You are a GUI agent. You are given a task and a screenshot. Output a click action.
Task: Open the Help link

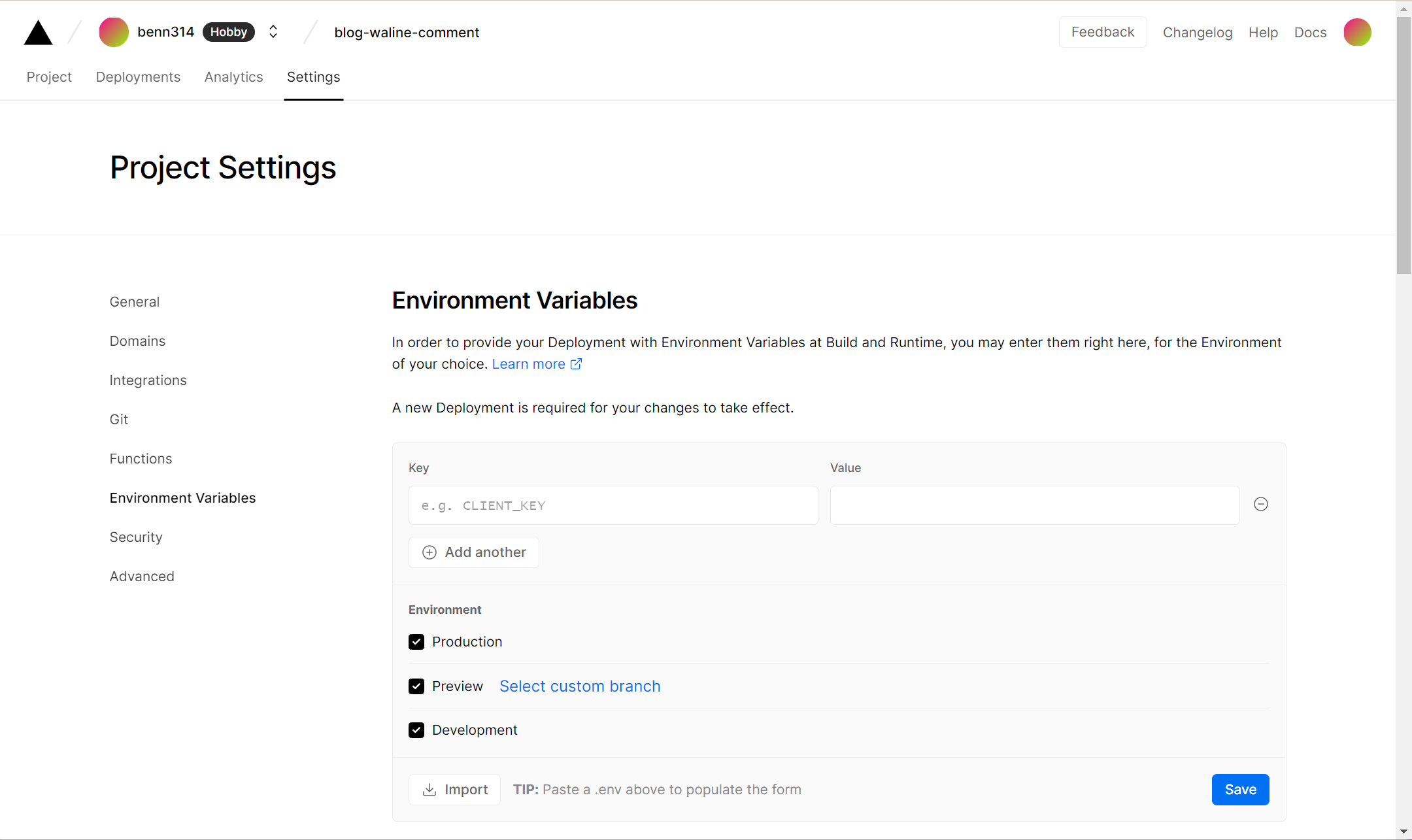tap(1263, 33)
